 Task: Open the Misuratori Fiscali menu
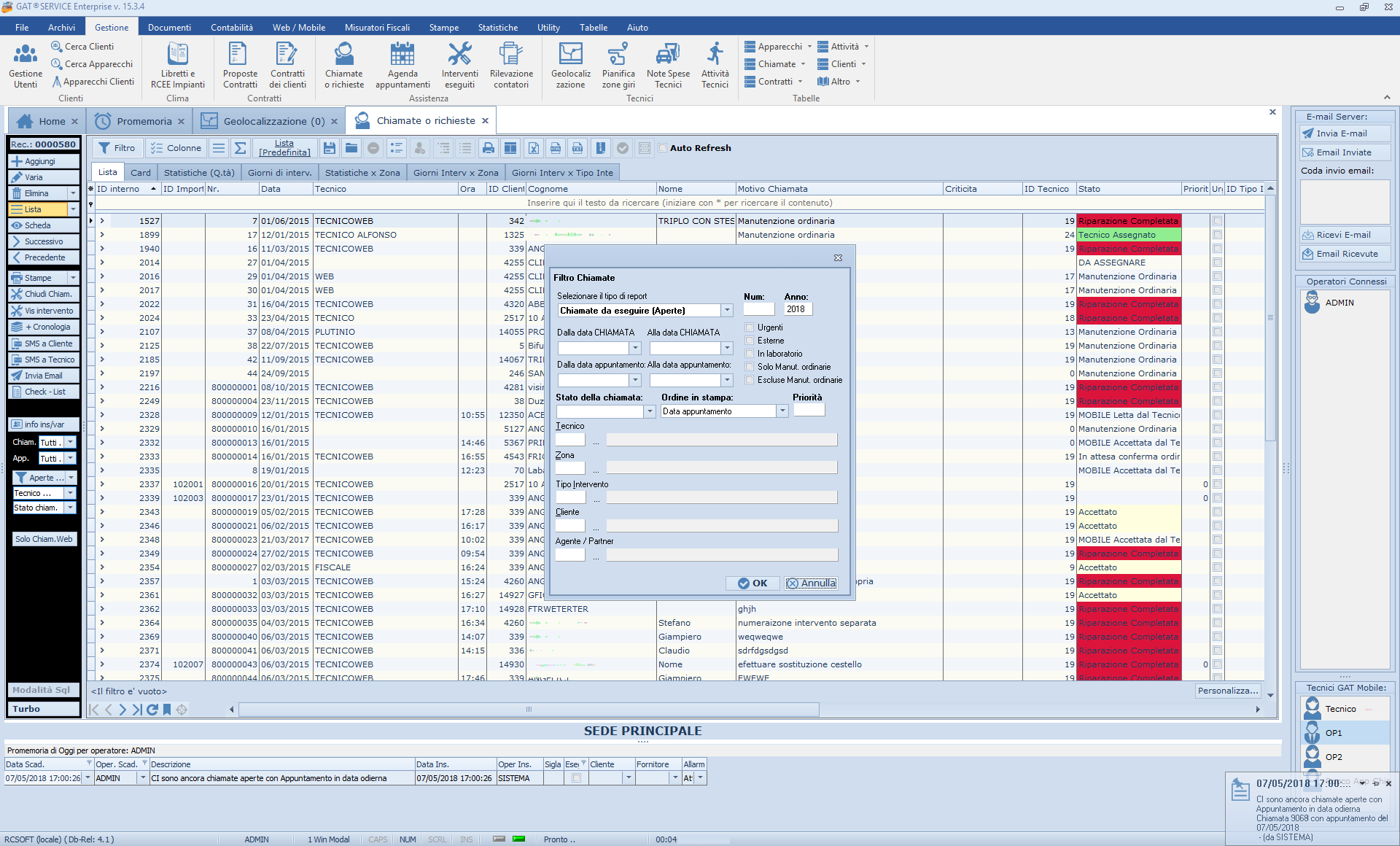(x=377, y=28)
